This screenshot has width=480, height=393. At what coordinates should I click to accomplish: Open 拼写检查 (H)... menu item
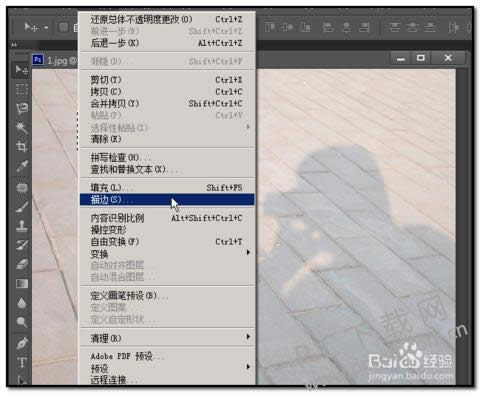(x=167, y=157)
